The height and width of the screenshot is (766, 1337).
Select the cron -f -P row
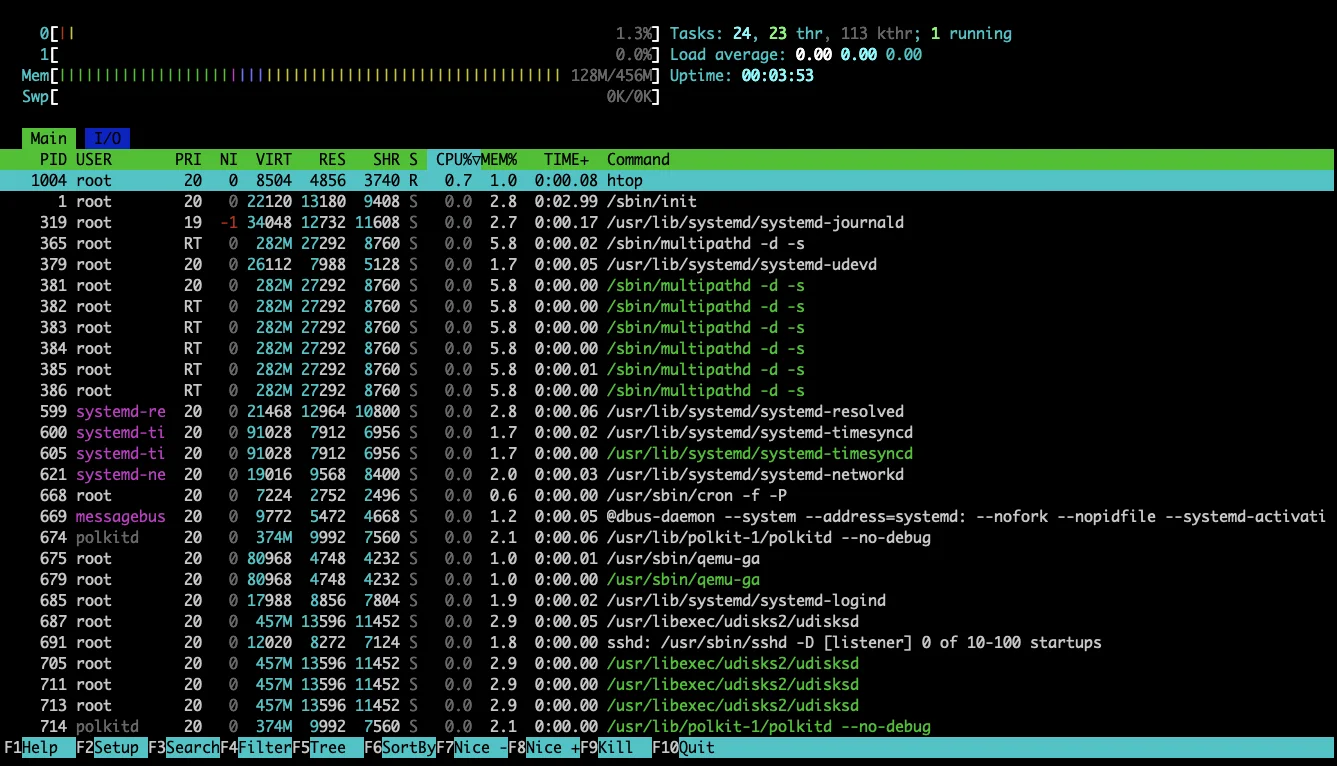668,496
